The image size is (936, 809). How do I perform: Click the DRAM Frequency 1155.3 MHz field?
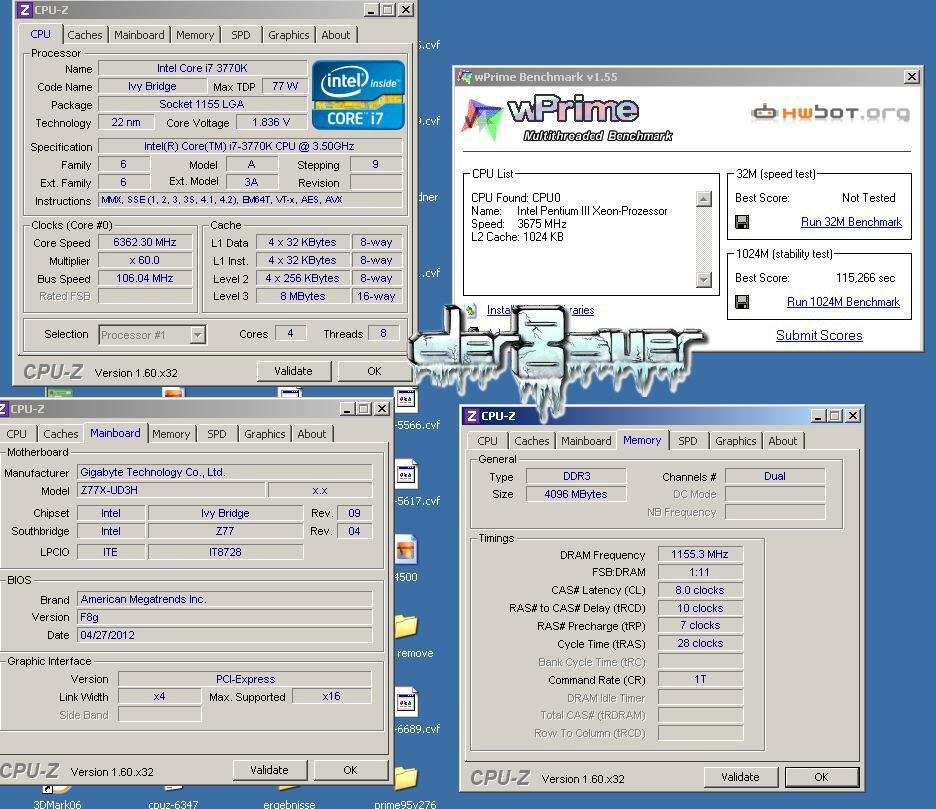(700, 555)
